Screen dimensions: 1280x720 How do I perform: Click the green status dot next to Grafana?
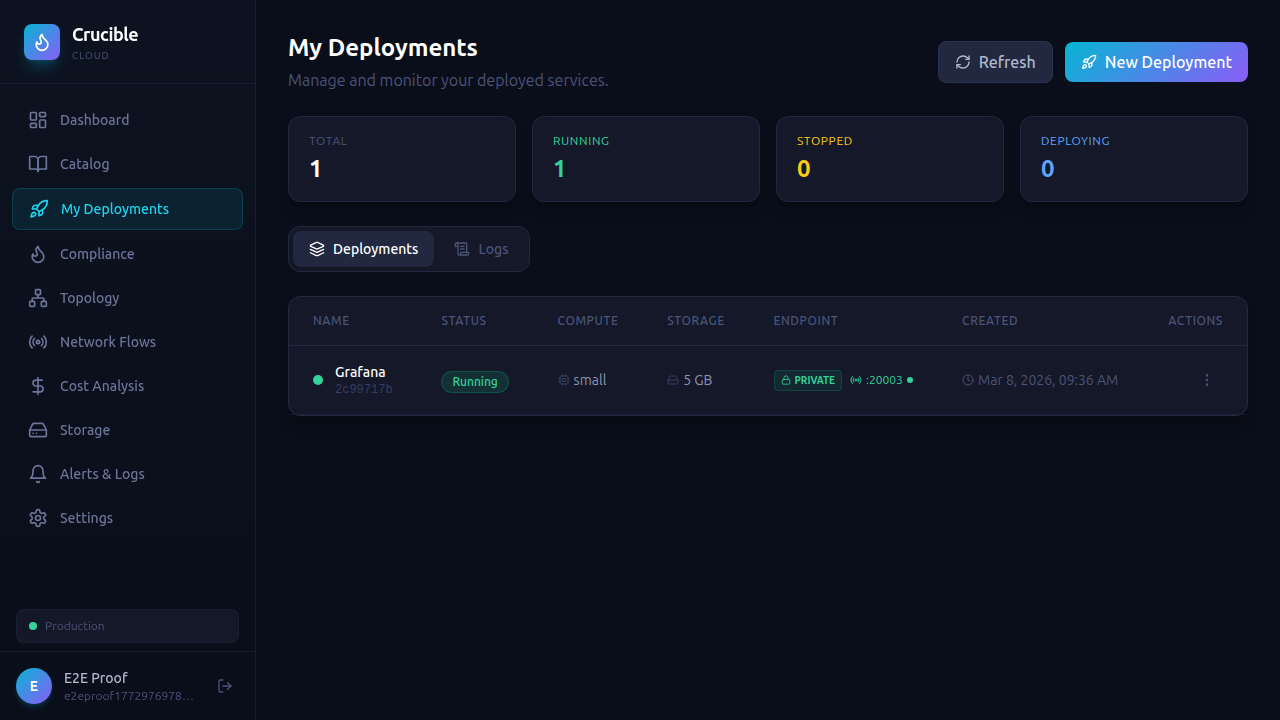click(x=317, y=380)
